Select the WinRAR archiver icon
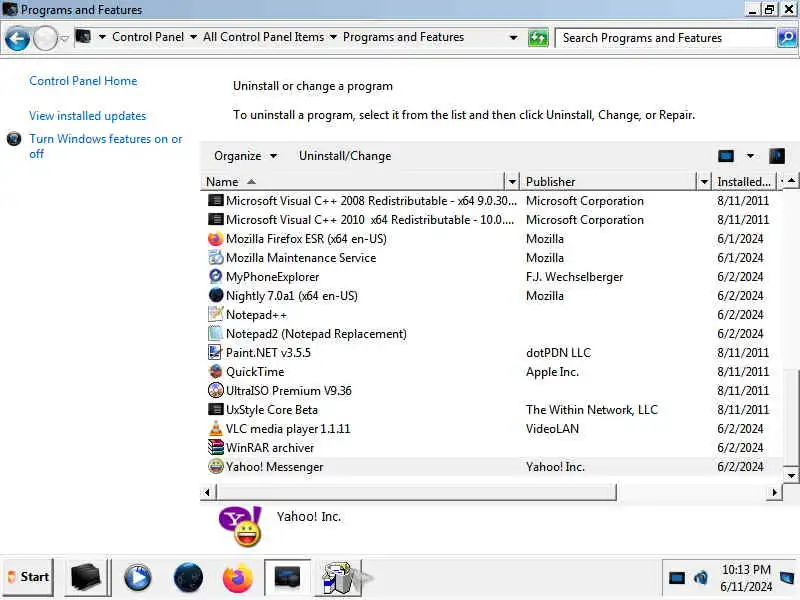The height and width of the screenshot is (600, 800). pyautogui.click(x=216, y=447)
